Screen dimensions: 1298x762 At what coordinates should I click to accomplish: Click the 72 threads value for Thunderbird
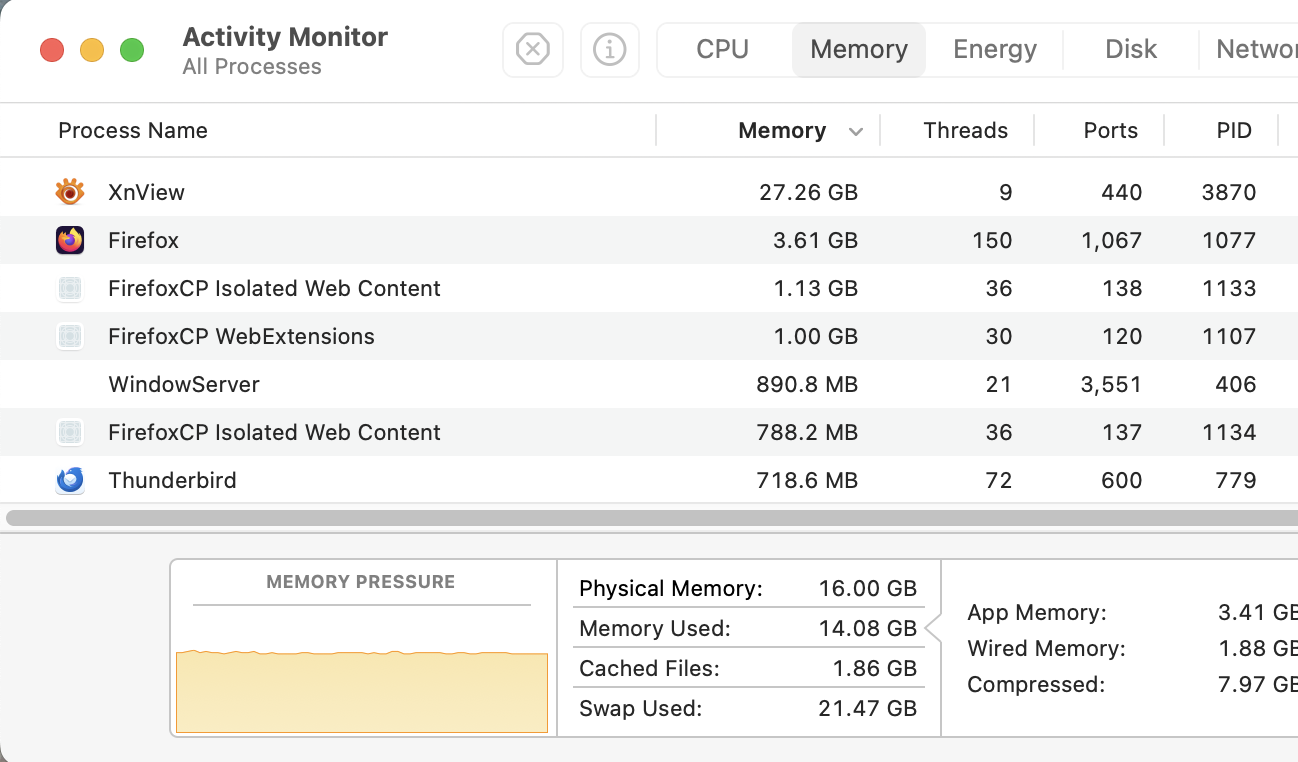pyautogui.click(x=999, y=480)
